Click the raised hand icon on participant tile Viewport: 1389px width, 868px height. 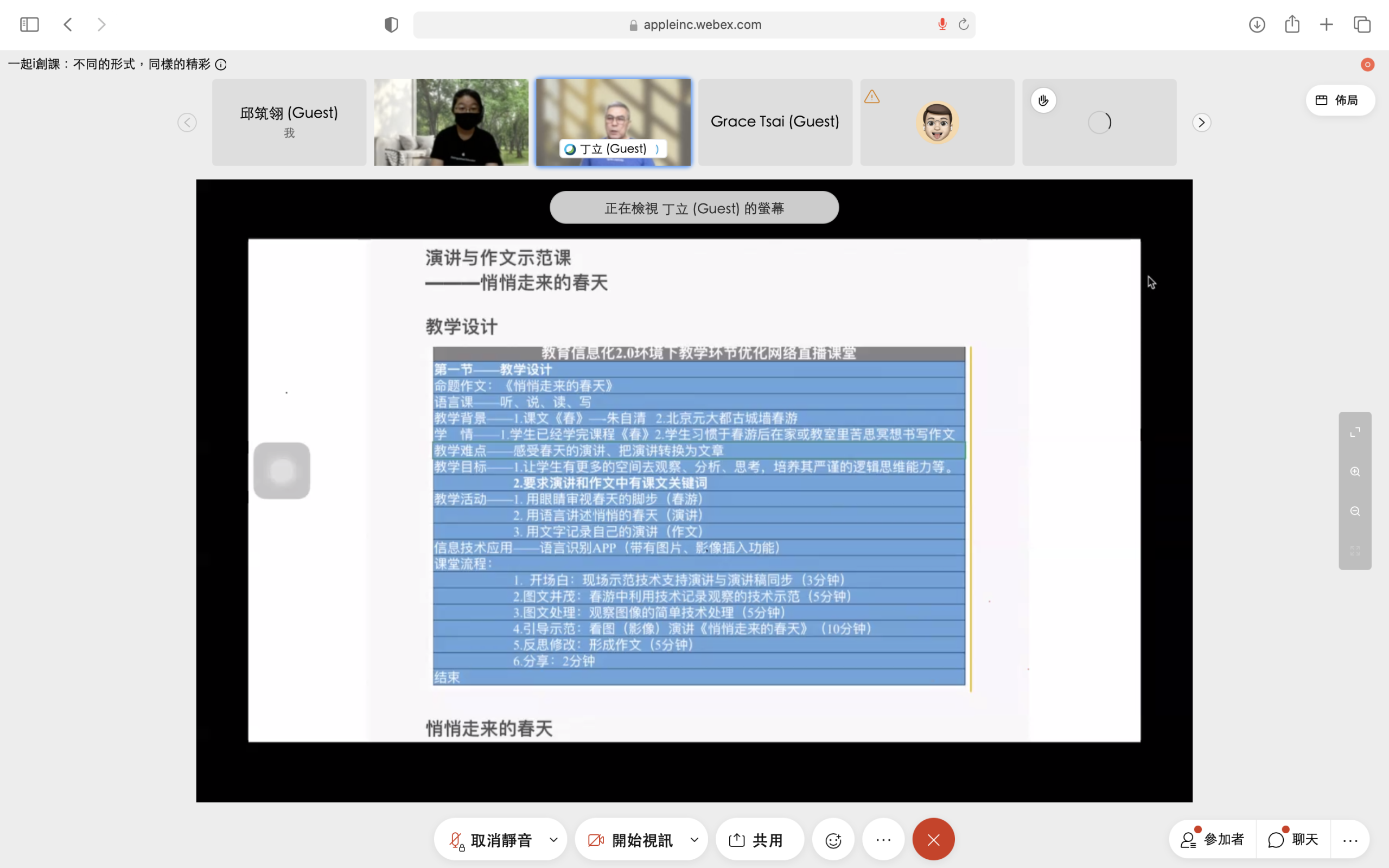tap(1043, 100)
